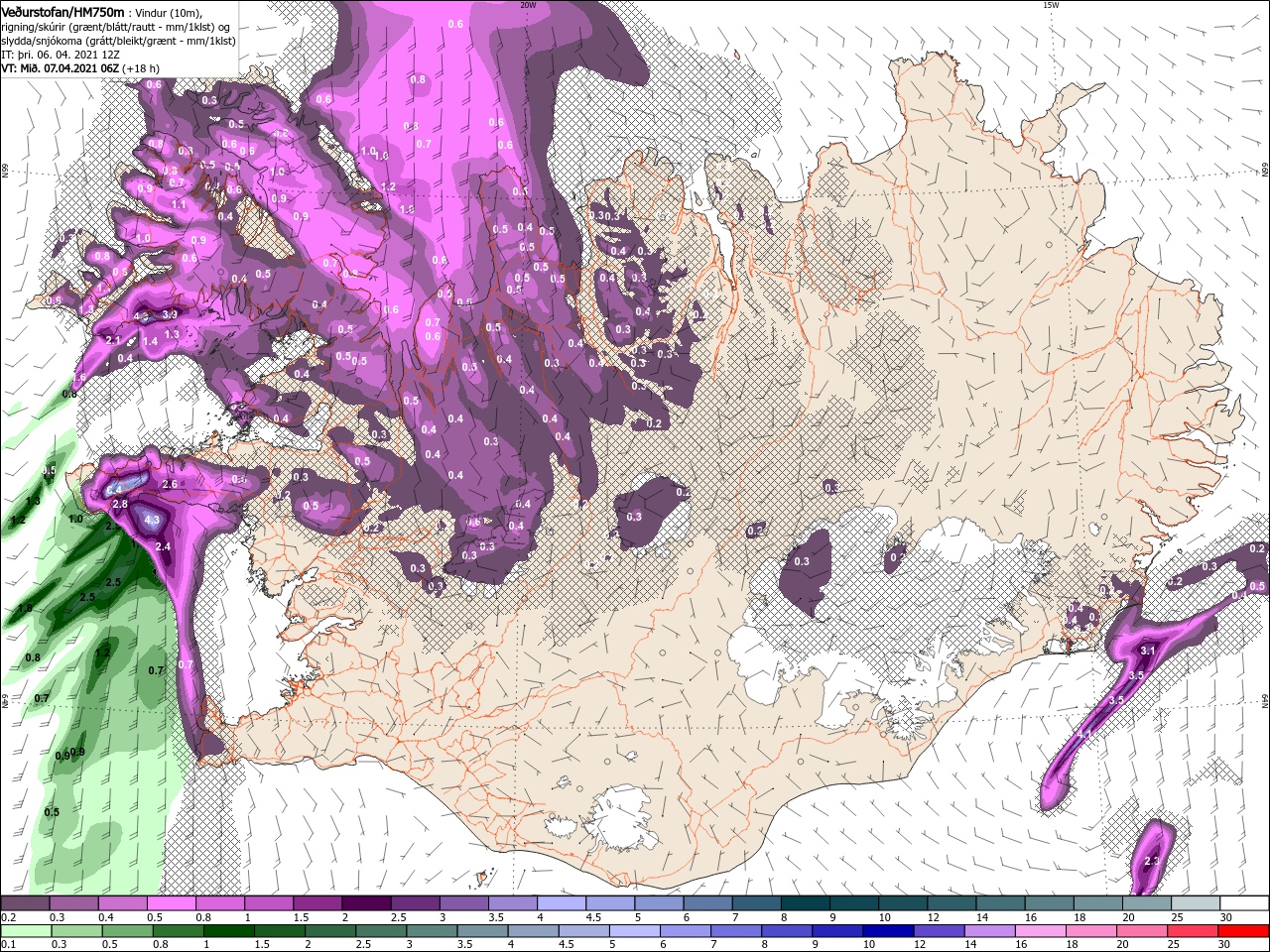Select the pink 18 rain legend swatch
The image size is (1270, 952).
[x=1091, y=931]
